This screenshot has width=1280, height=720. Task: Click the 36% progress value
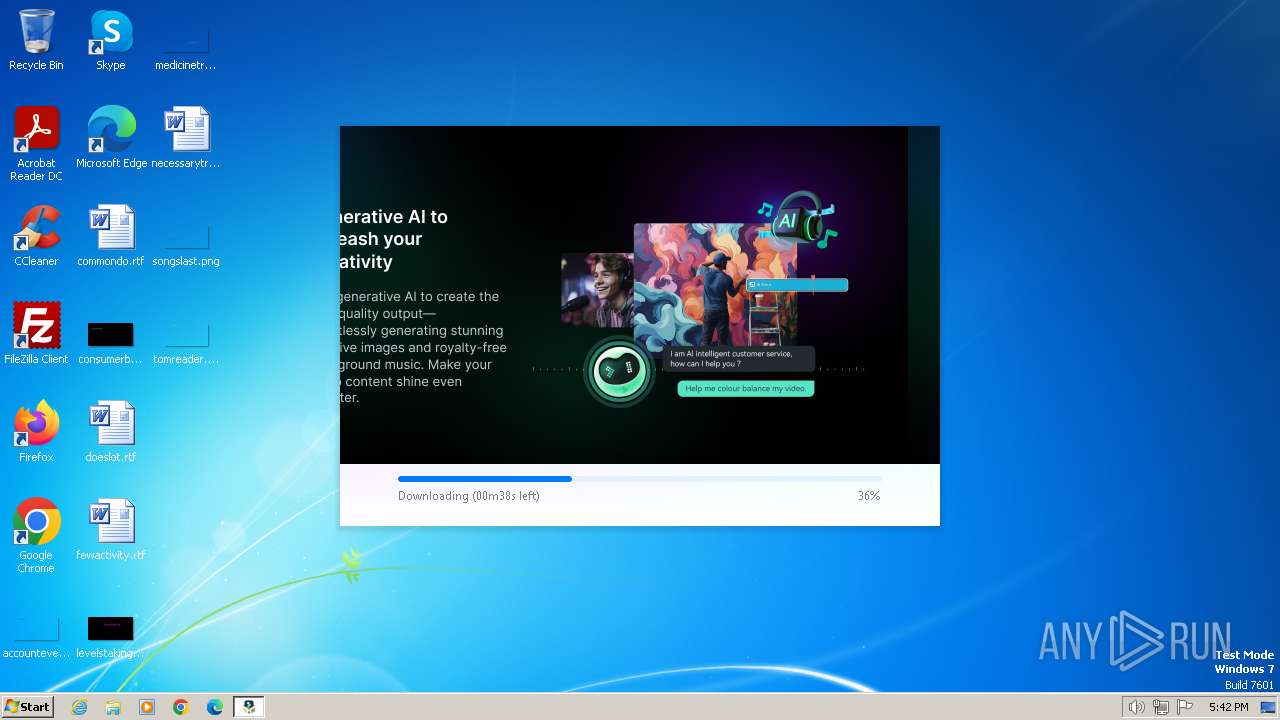coord(869,496)
